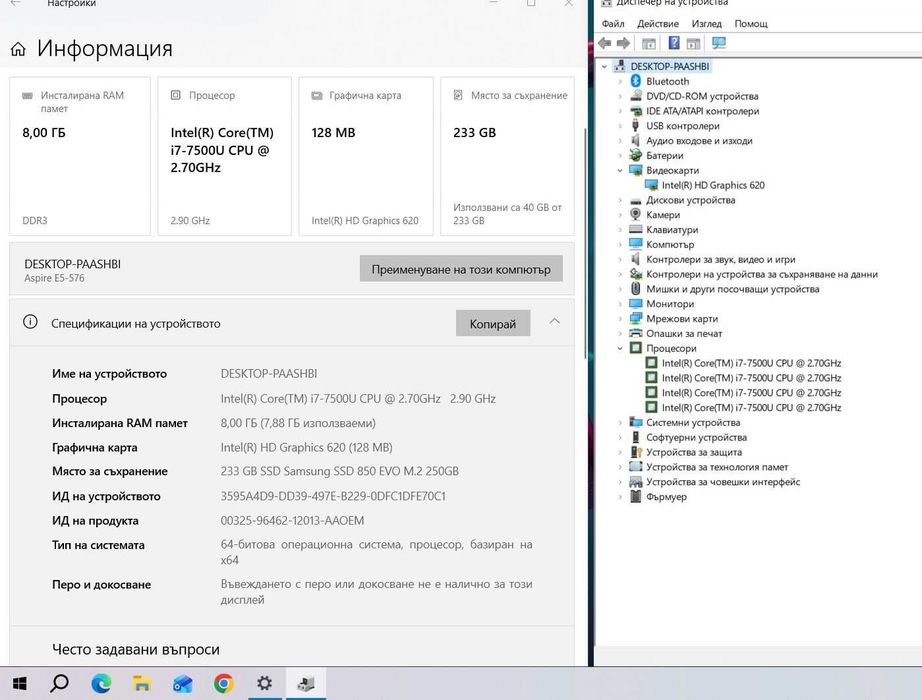Select the Монитори icon
The height and width of the screenshot is (700, 922).
point(635,304)
